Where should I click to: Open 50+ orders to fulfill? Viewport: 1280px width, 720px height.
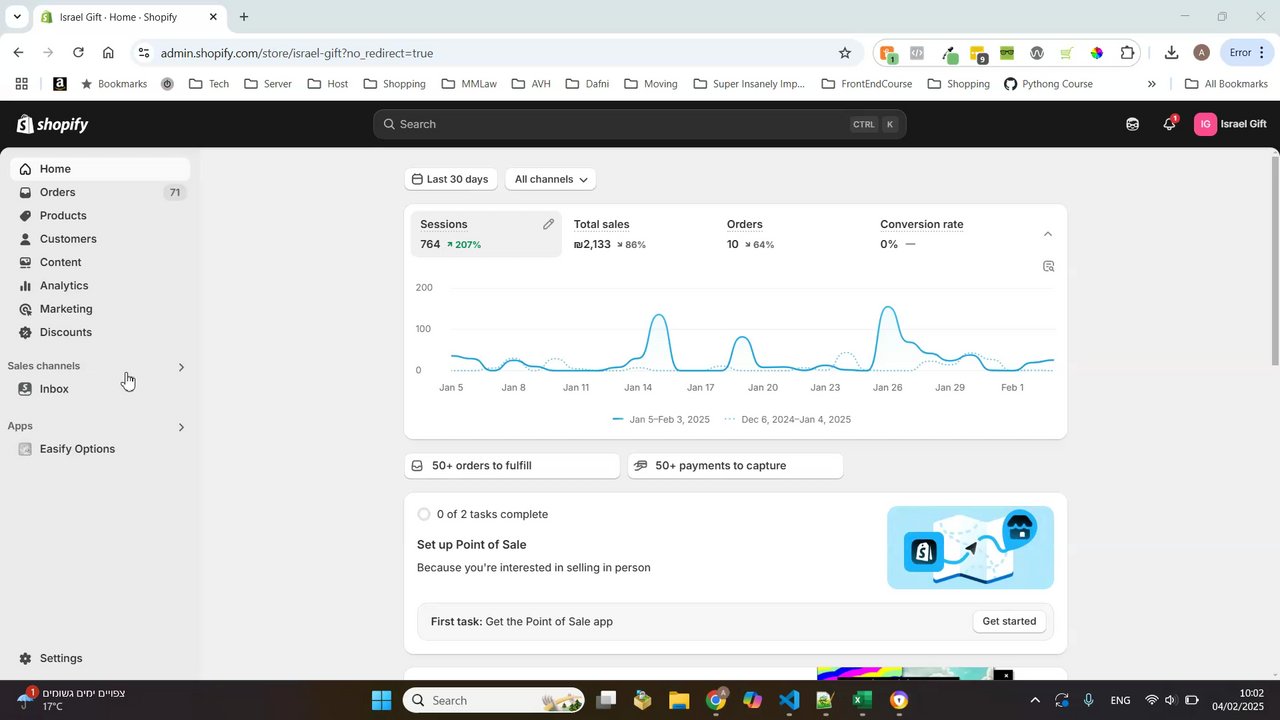pyautogui.click(x=512, y=466)
